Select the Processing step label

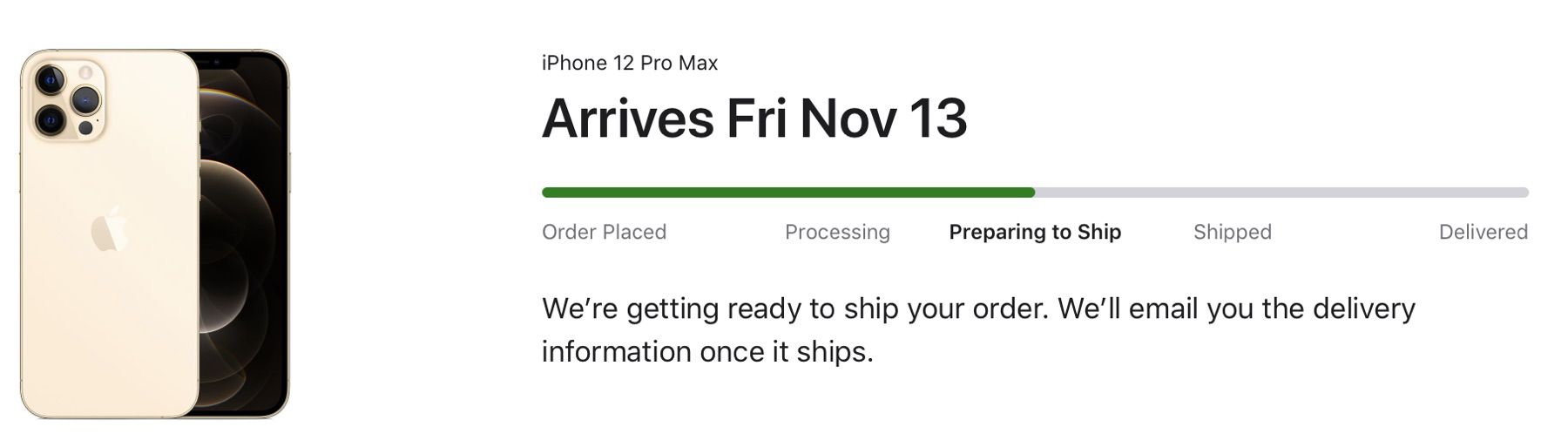pyautogui.click(x=837, y=232)
